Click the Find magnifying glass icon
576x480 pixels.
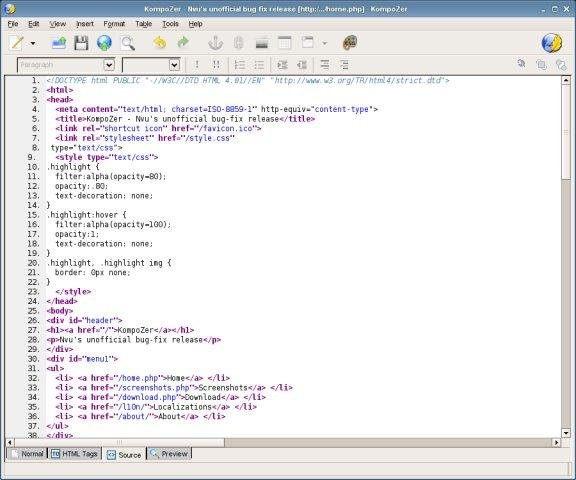coord(127,43)
